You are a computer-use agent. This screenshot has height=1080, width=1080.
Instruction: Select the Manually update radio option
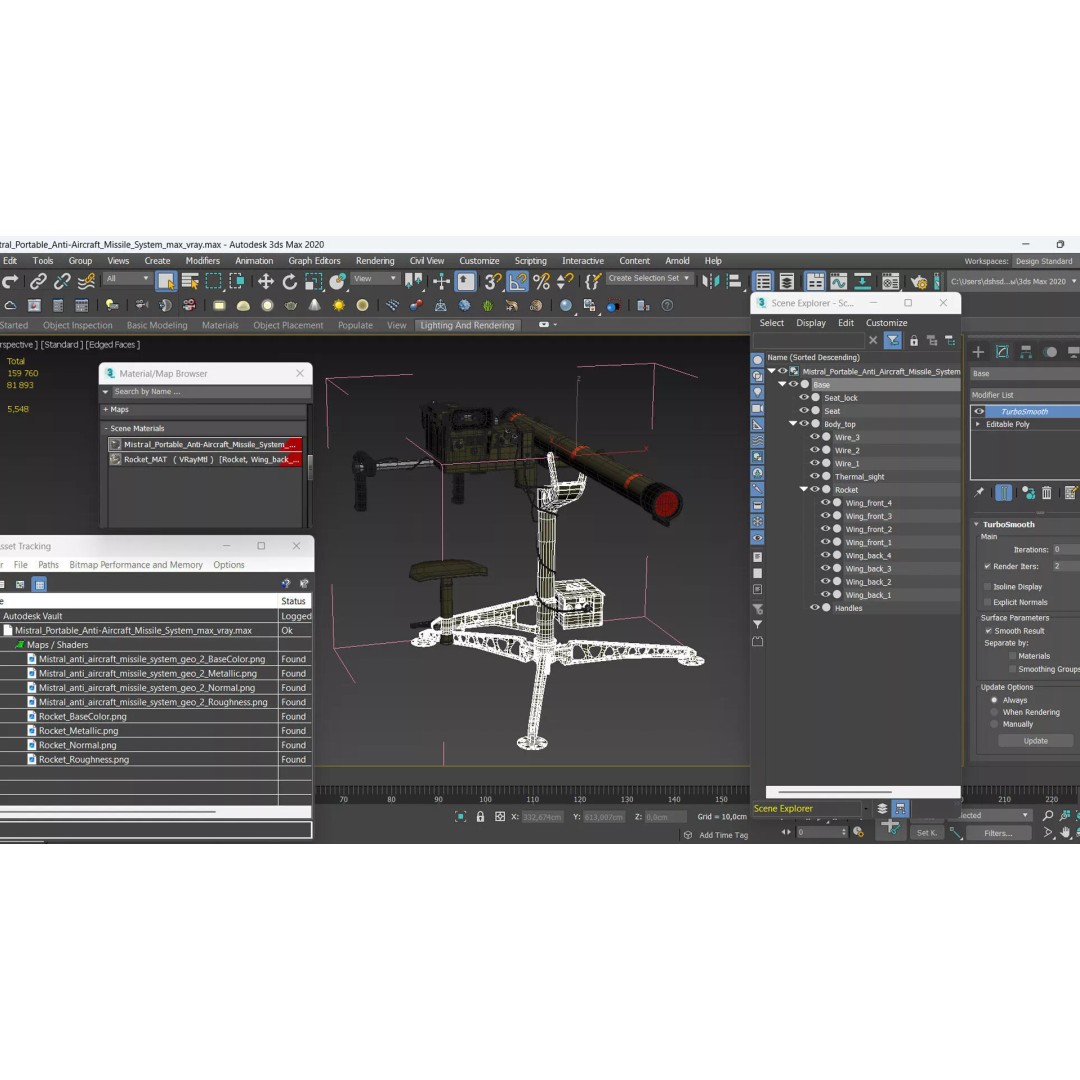click(994, 724)
